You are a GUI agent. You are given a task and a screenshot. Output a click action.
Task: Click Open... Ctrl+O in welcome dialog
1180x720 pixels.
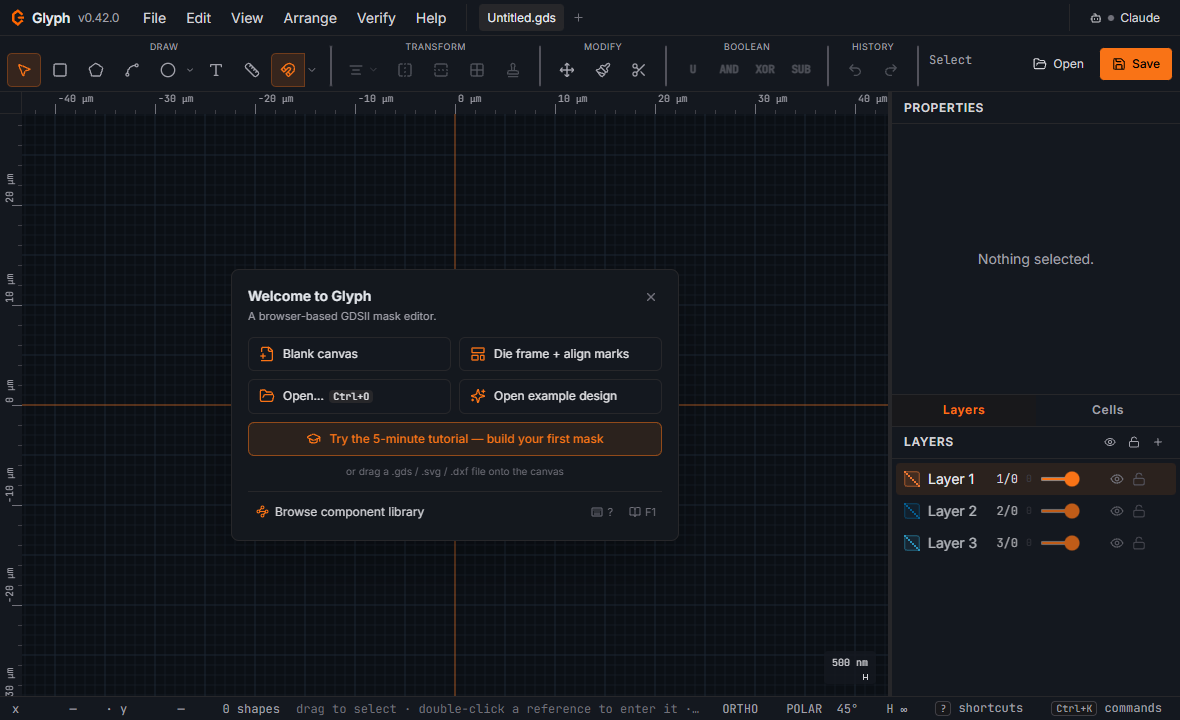(349, 396)
